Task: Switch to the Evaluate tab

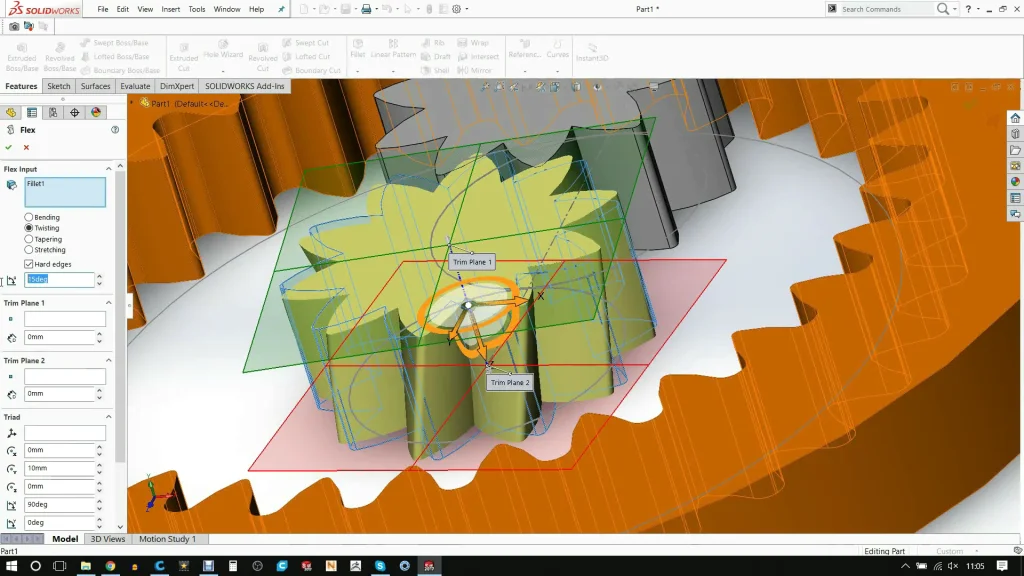Action: click(135, 86)
